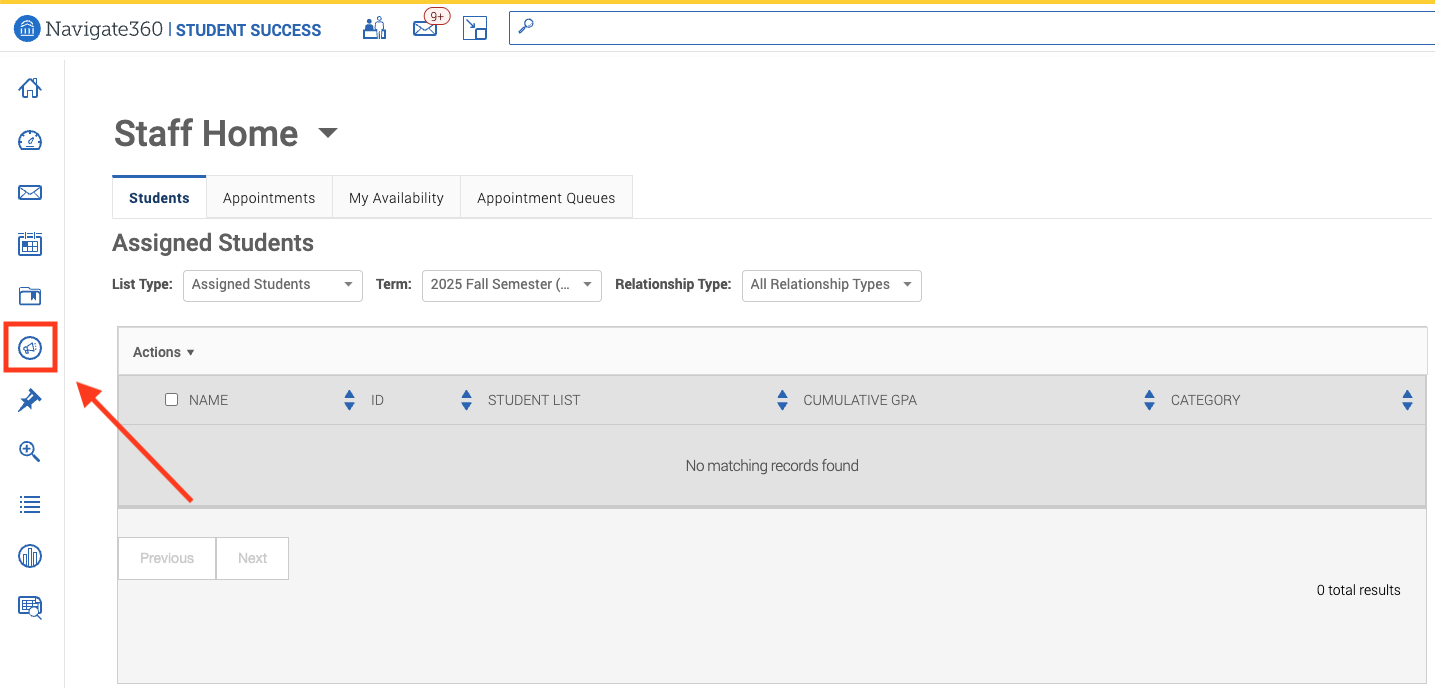Open advanced search magnifier icon in sidebar
The height and width of the screenshot is (688, 1435).
[30, 452]
